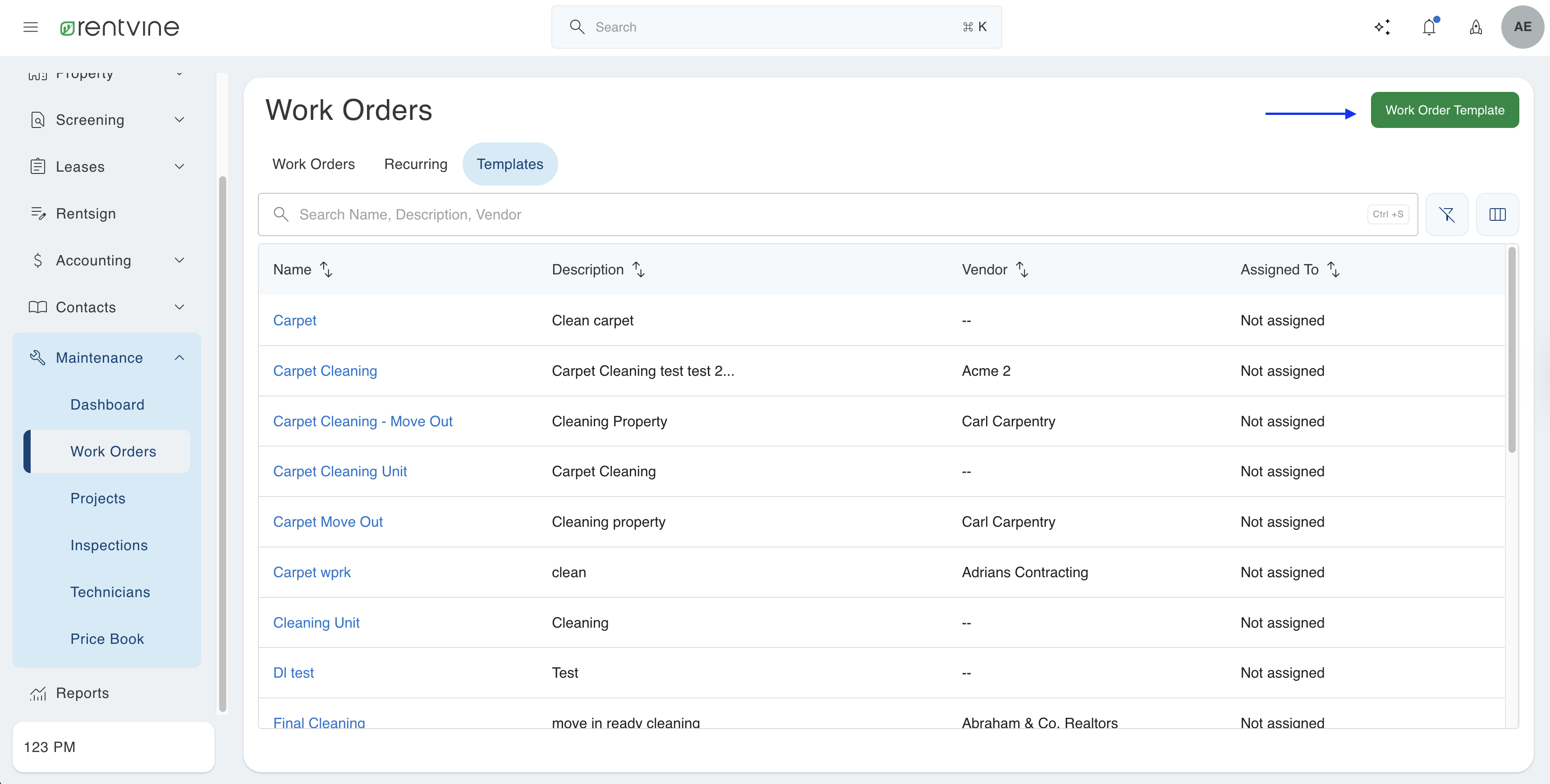Switch to the Work Orders tab

[313, 164]
